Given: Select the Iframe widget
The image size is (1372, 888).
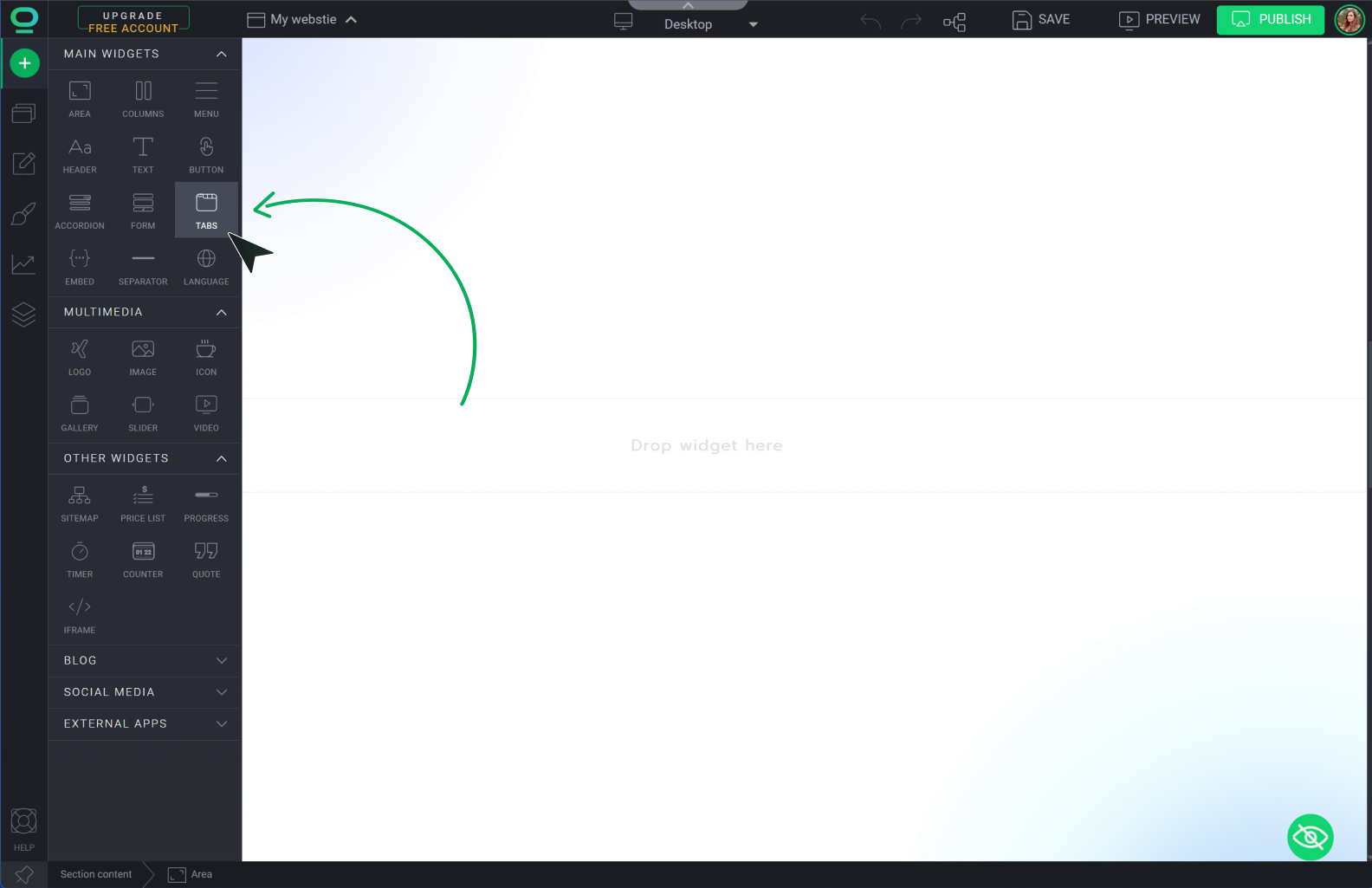Looking at the screenshot, I should pos(80,615).
